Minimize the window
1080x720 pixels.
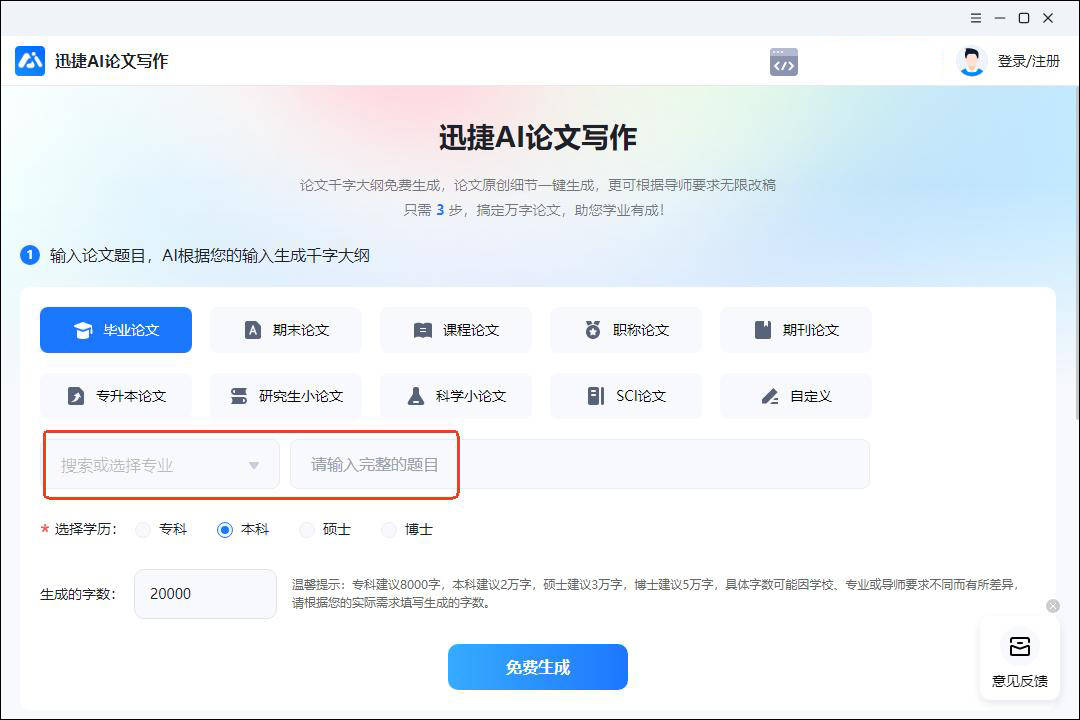(1000, 18)
